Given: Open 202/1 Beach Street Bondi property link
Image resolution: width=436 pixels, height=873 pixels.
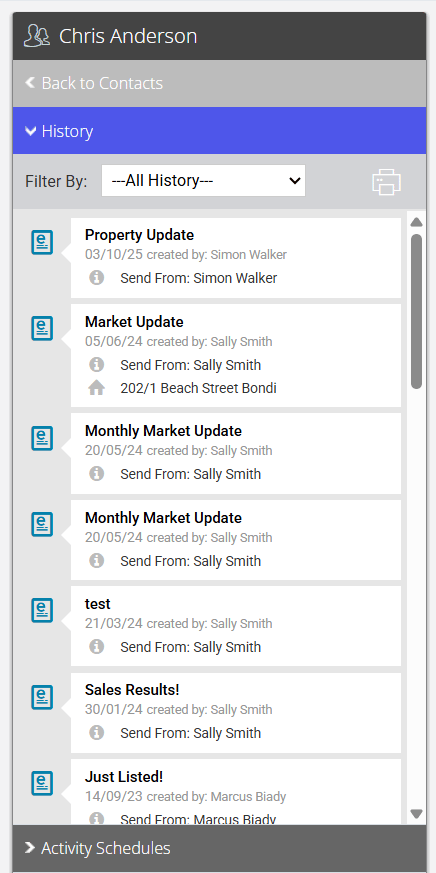Looking at the screenshot, I should tap(198, 388).
